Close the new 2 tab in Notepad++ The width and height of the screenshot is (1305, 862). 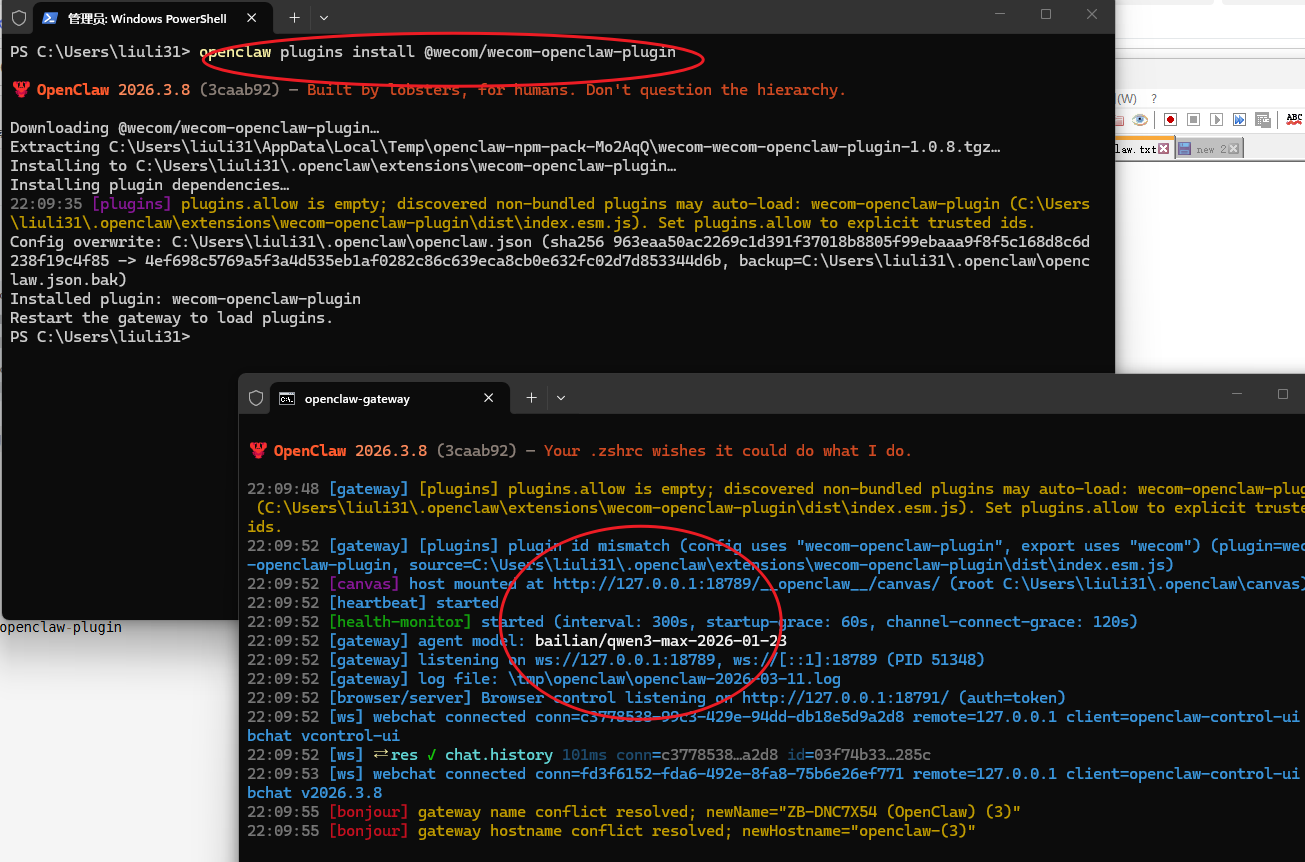coord(1234,149)
